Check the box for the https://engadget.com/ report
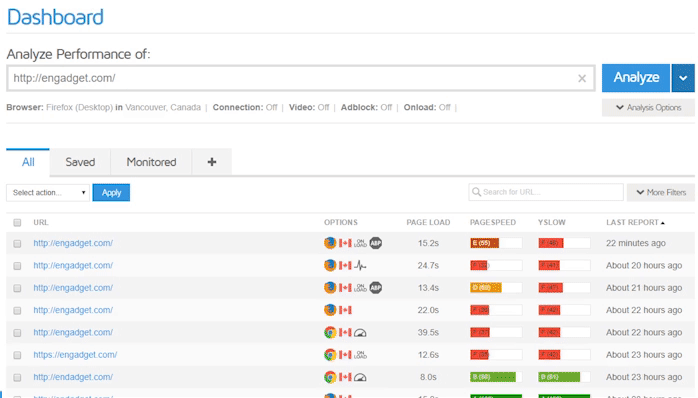The height and width of the screenshot is (398, 698). (17, 355)
